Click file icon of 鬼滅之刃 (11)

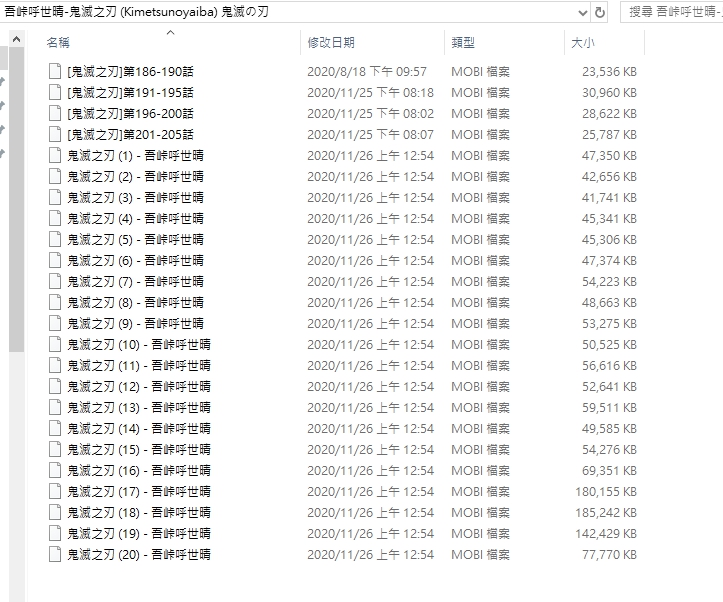55,366
